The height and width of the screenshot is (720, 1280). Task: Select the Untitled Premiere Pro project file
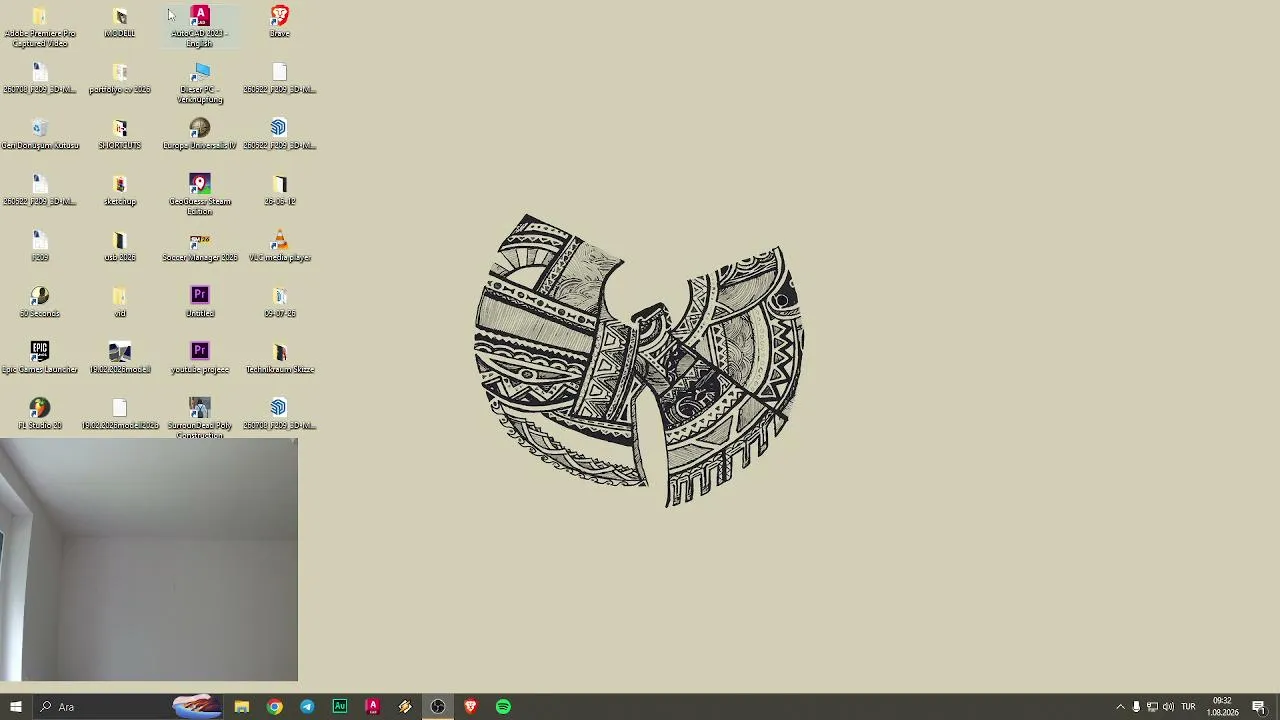pos(200,302)
